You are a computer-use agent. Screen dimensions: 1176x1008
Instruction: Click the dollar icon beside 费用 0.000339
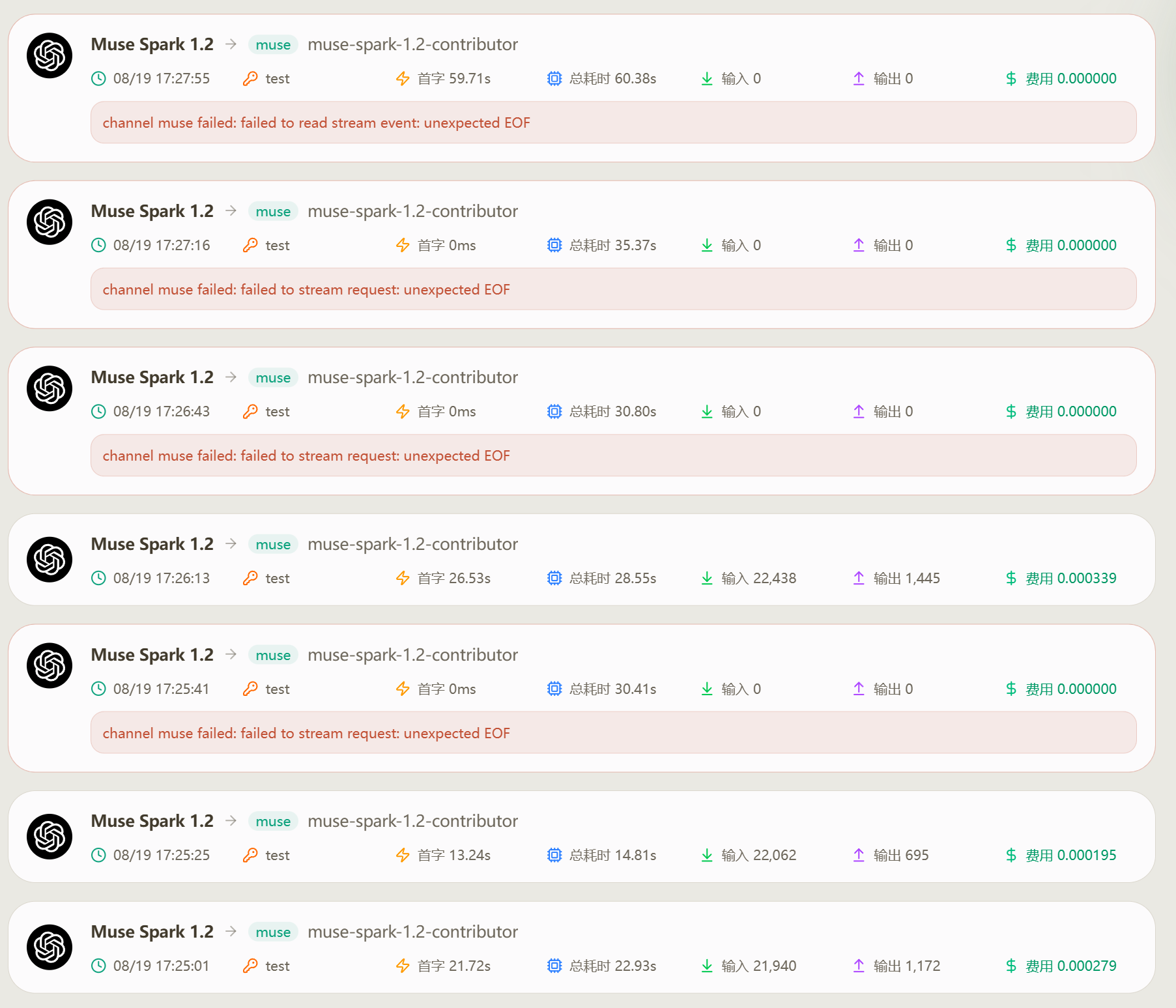point(1011,578)
